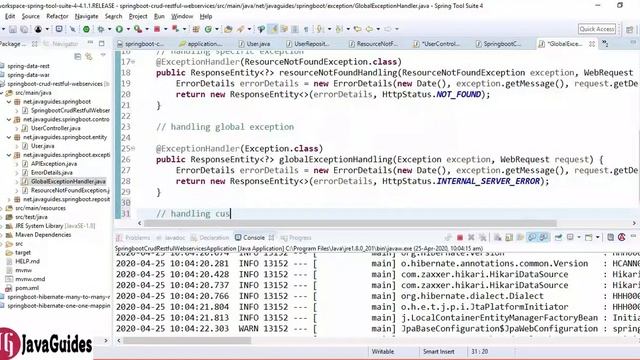Collapse the net.javaguides.springboot.entity package
The image size is (640, 360).
9,137
